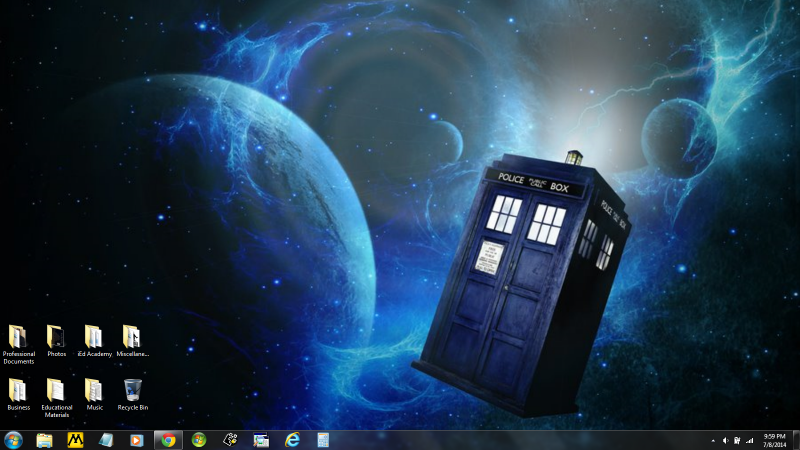Open the Recycle Bin
Image resolution: width=800 pixels, height=450 pixels.
pos(133,394)
